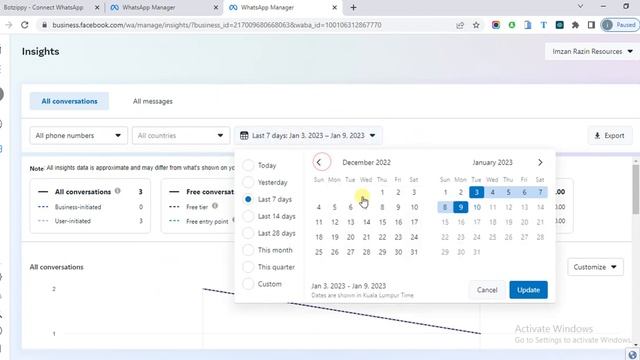Pick December 25 in the calendar
The image size is (640, 360).
click(x=319, y=252)
